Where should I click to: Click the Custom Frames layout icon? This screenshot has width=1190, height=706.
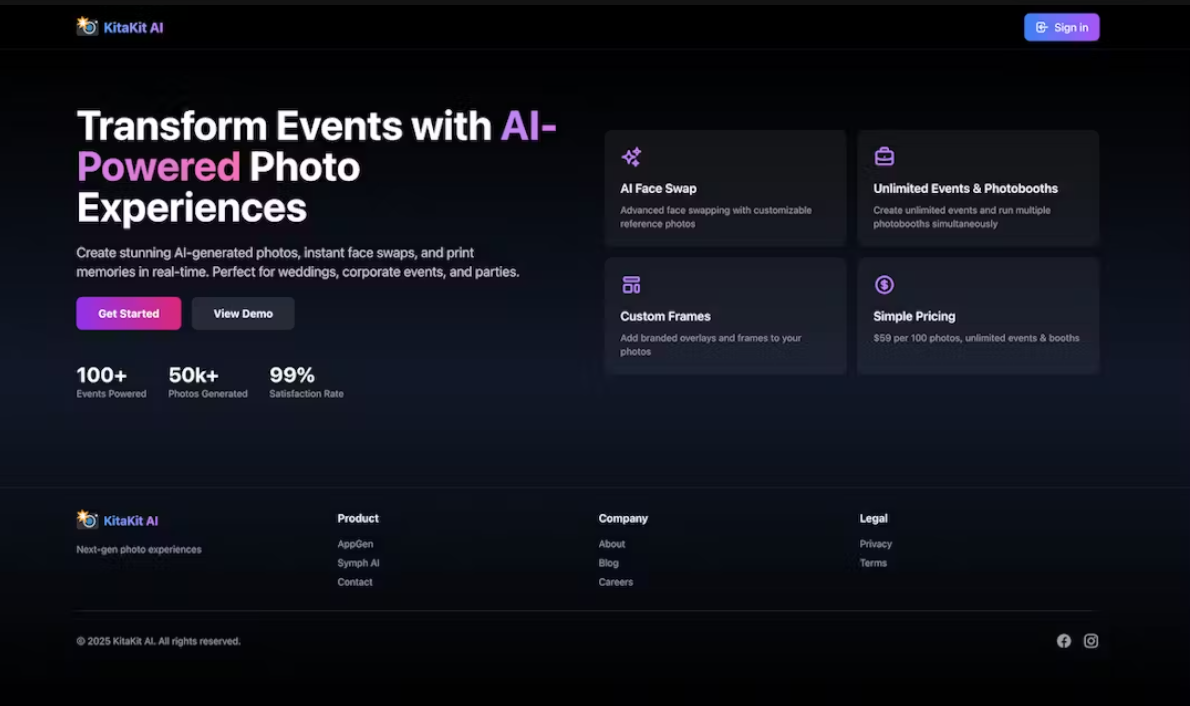(x=631, y=285)
